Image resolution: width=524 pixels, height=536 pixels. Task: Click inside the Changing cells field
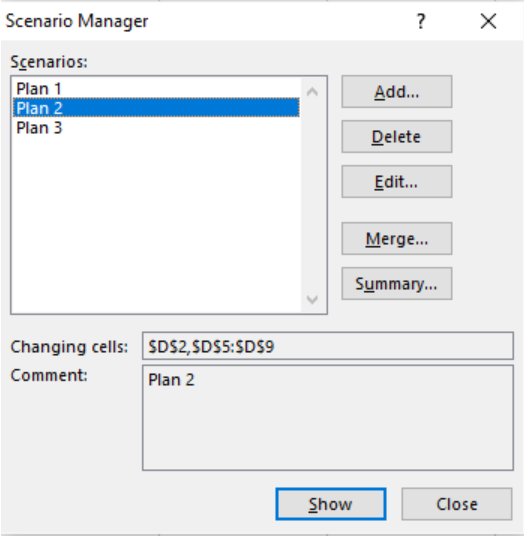pos(328,346)
